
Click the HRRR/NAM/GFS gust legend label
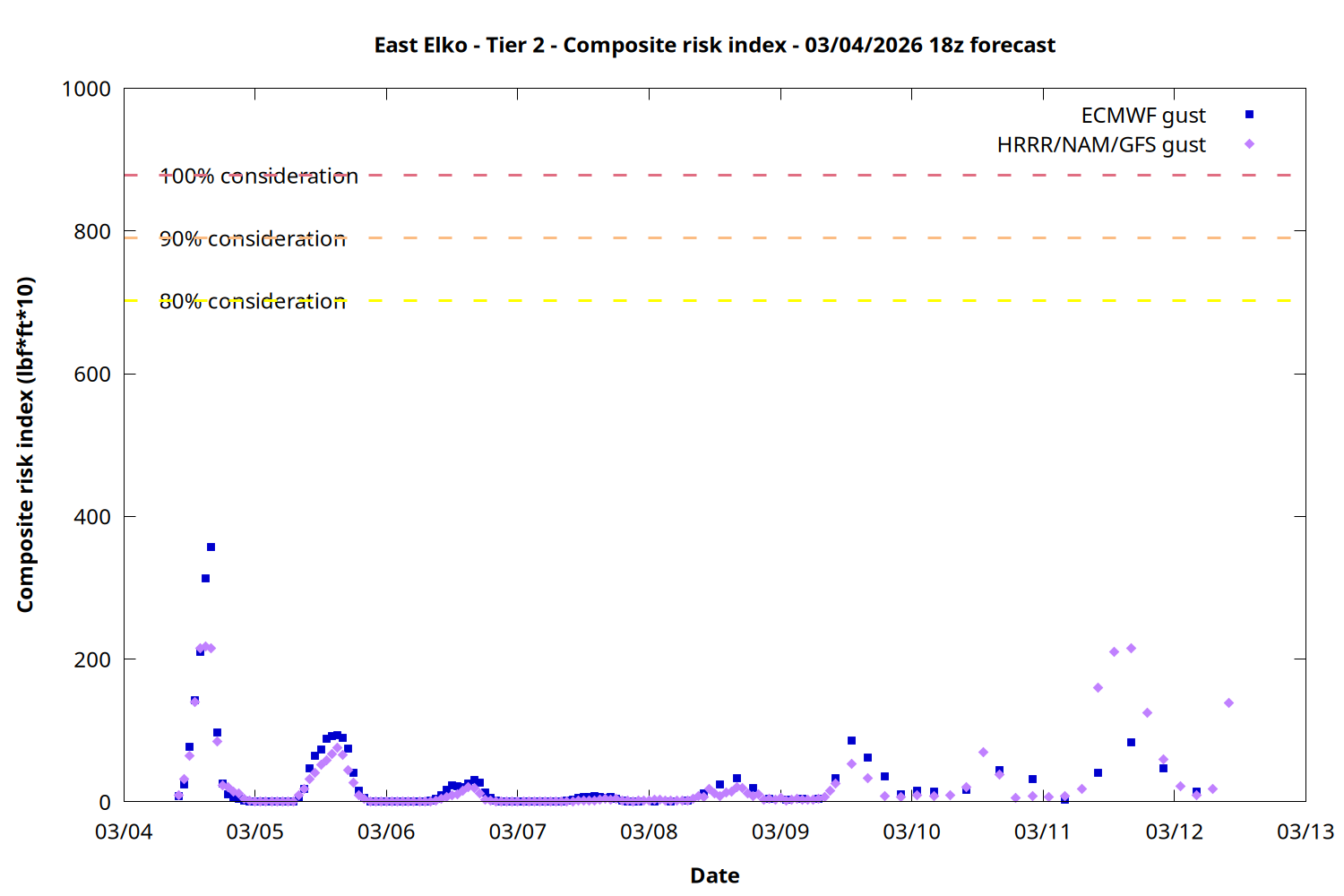point(1101,145)
